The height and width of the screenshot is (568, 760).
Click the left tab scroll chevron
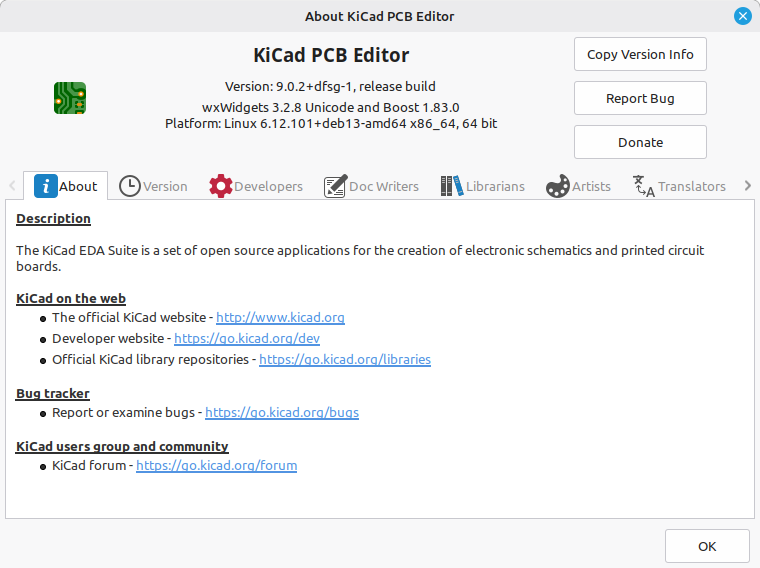coord(12,186)
